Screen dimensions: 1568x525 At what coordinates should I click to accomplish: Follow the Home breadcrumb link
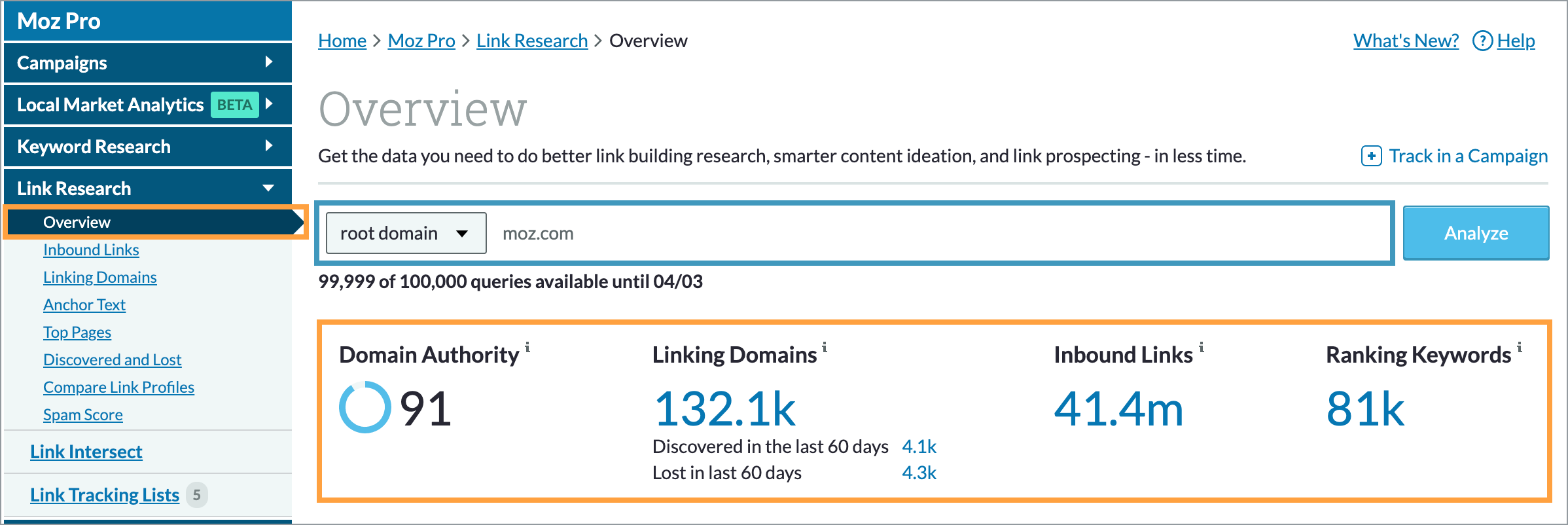342,41
